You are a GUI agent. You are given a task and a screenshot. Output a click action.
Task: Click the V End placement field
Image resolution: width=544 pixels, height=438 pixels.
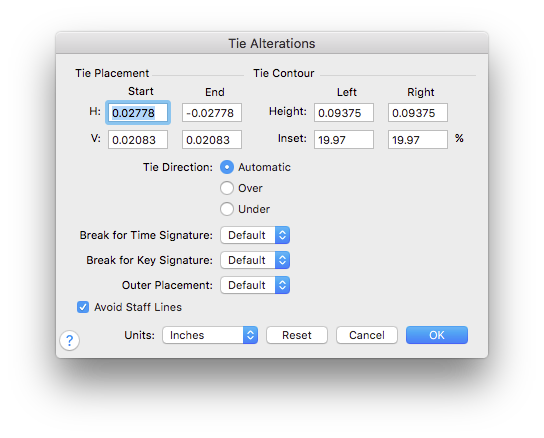[212, 140]
